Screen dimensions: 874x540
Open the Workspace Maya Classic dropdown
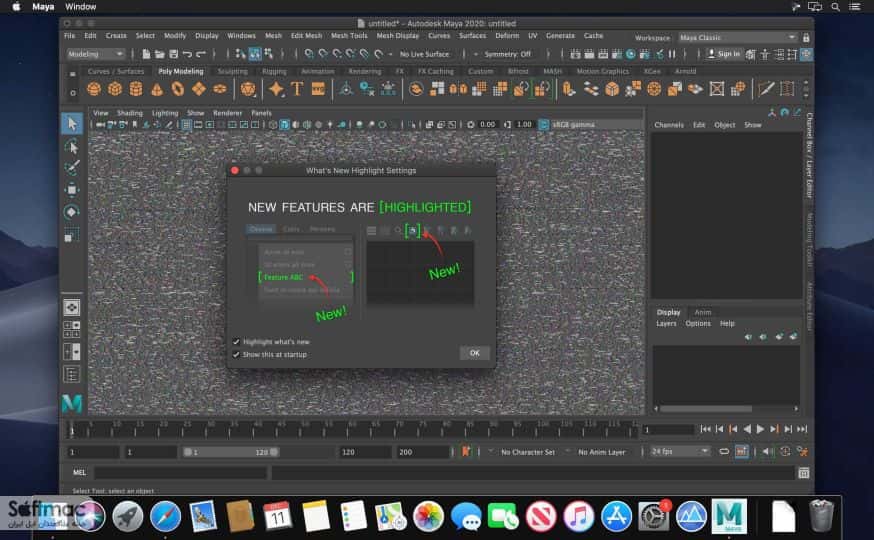(738, 38)
